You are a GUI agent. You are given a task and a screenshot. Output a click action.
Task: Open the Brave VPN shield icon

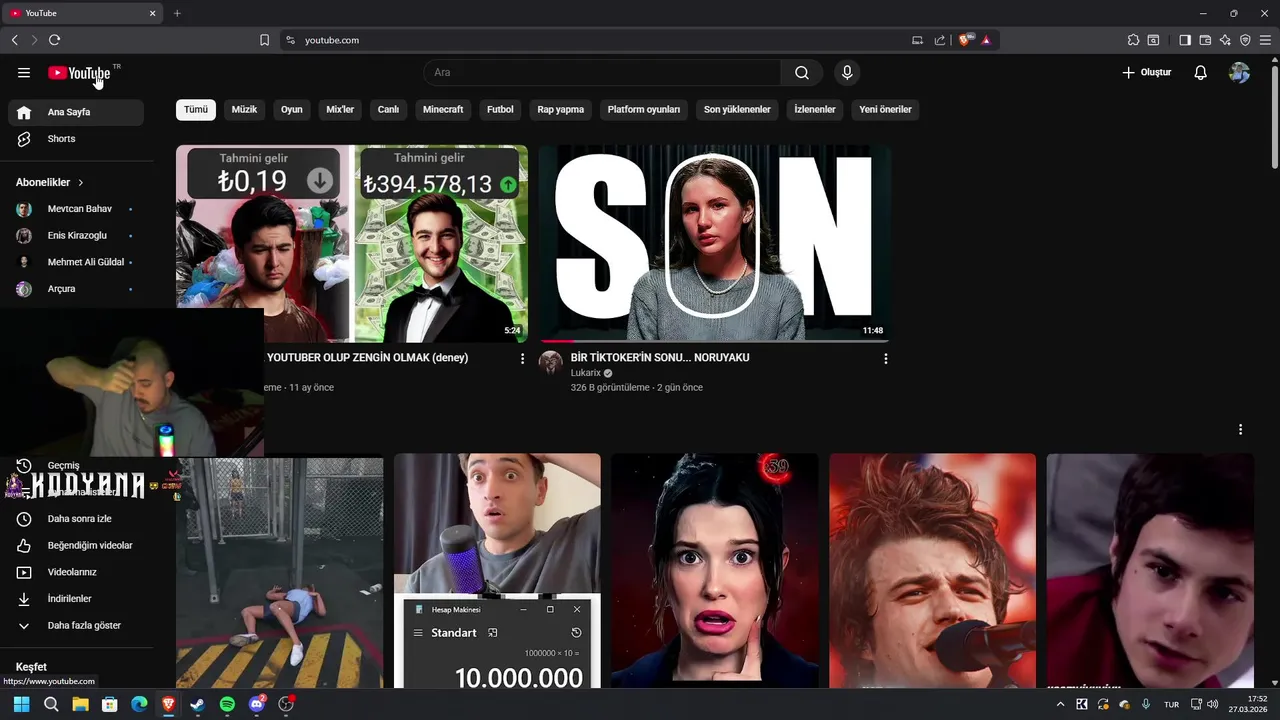(1245, 40)
